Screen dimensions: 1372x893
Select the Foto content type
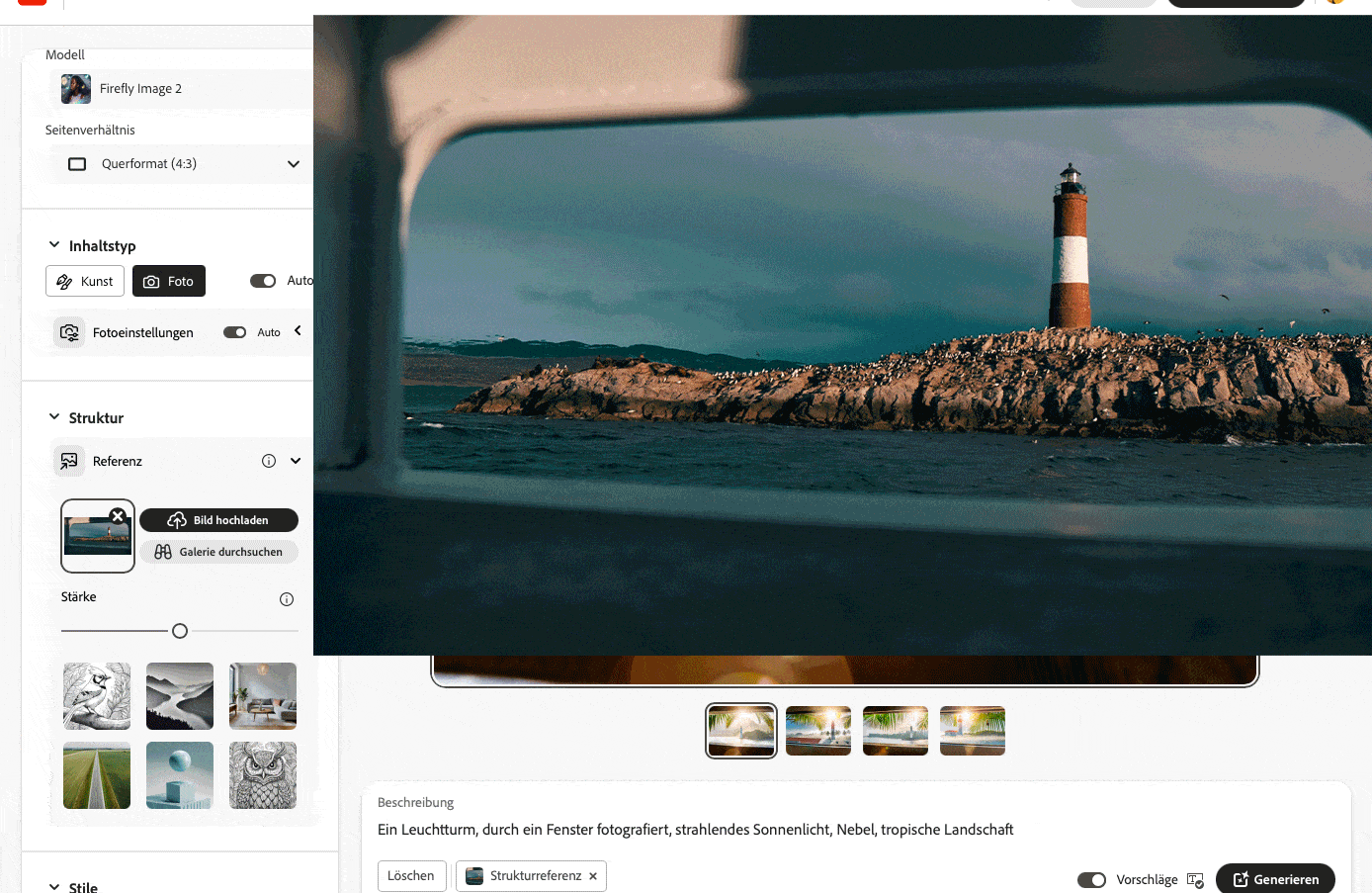pos(169,281)
